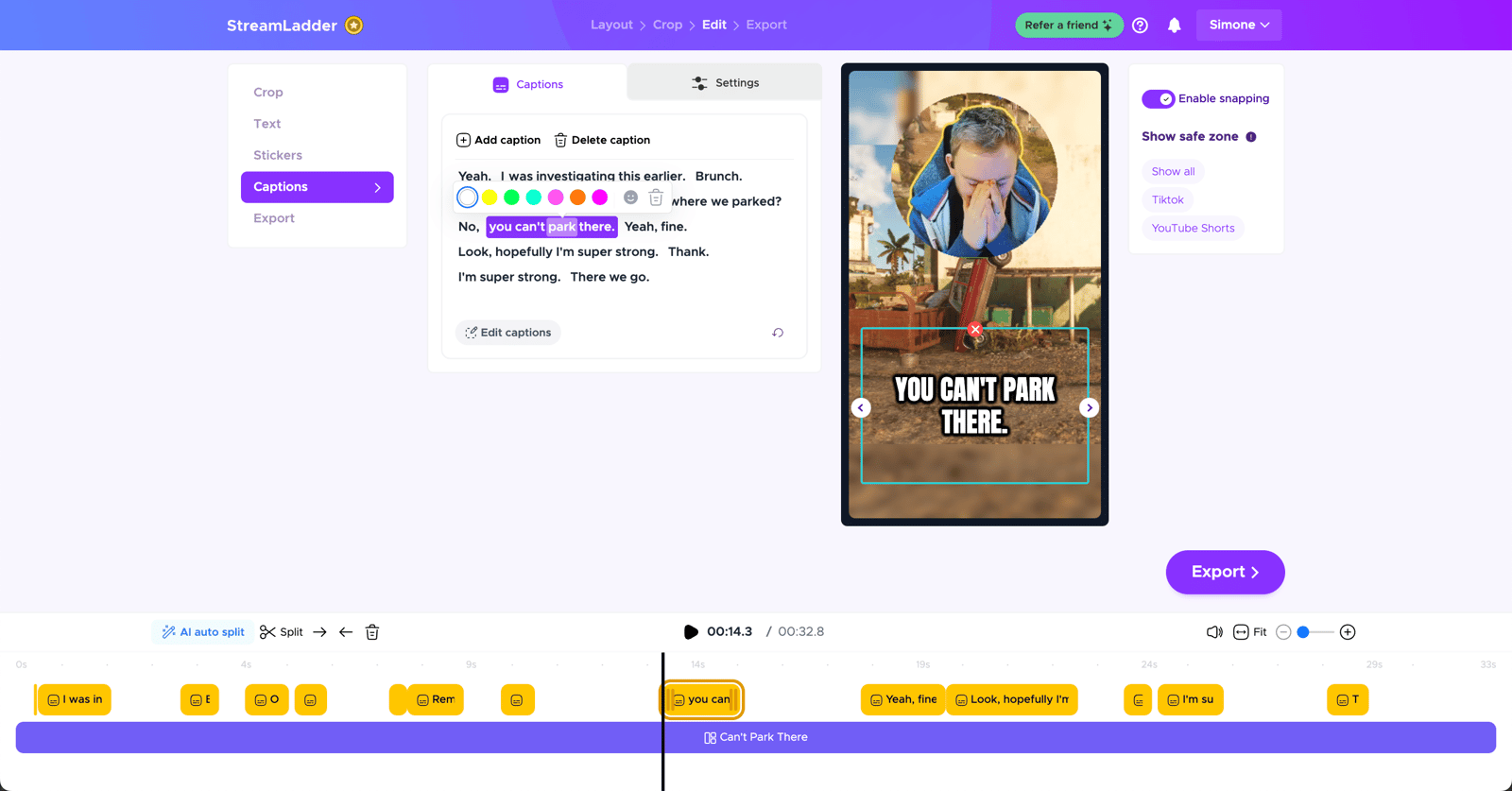Click the timeline zoom slider handle
Image resolution: width=1512 pixels, height=791 pixels.
[1303, 632]
